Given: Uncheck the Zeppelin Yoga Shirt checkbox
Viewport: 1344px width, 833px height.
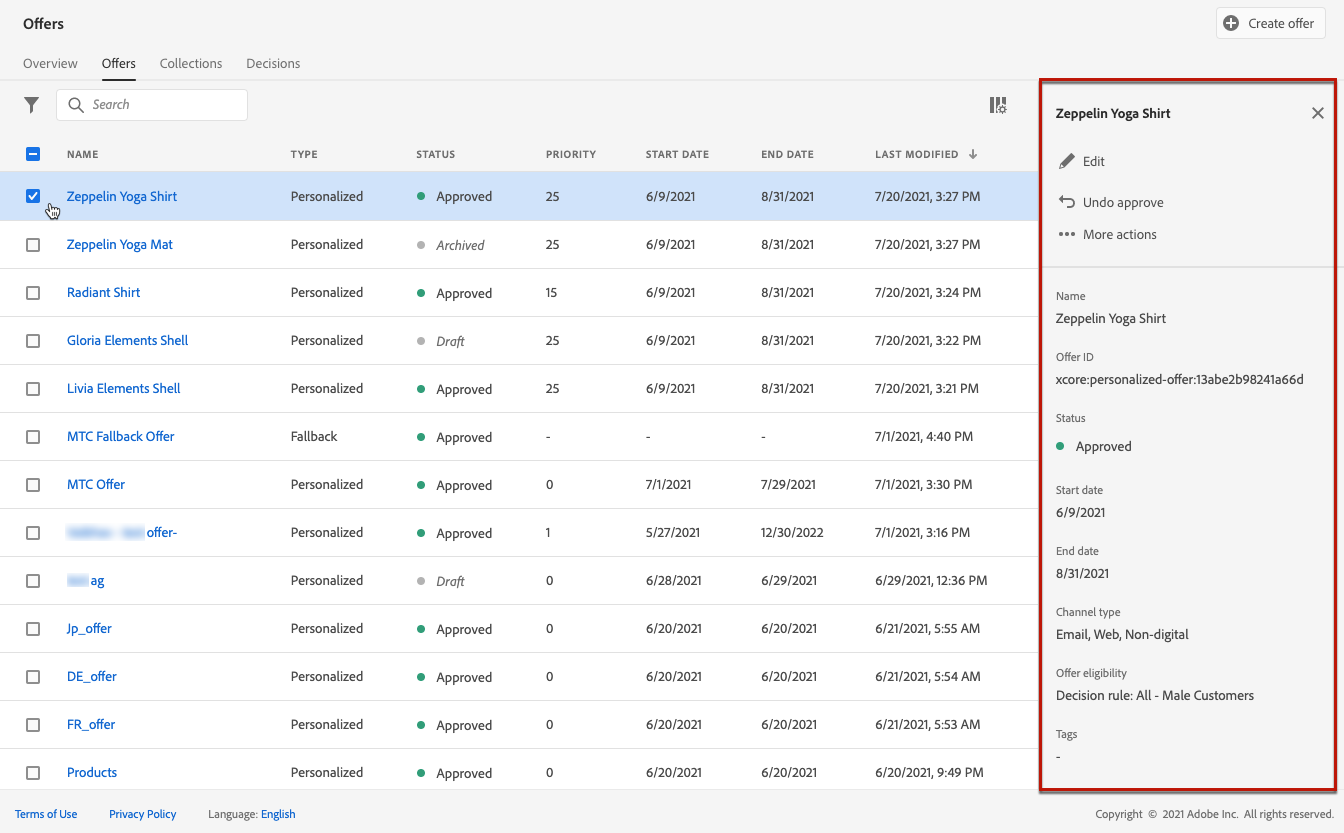Looking at the screenshot, I should [x=33, y=196].
